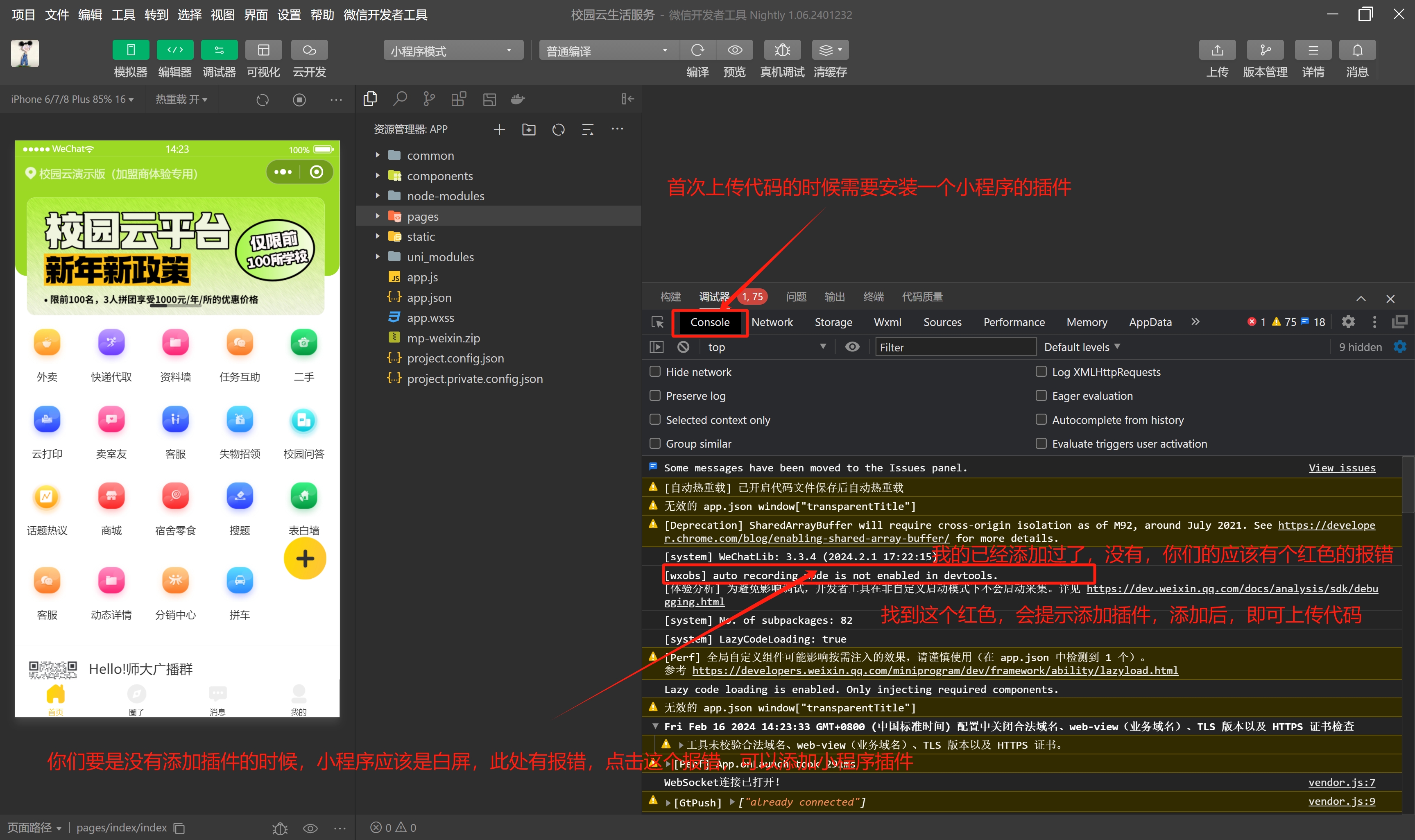Open the 工具 menu

(x=123, y=15)
